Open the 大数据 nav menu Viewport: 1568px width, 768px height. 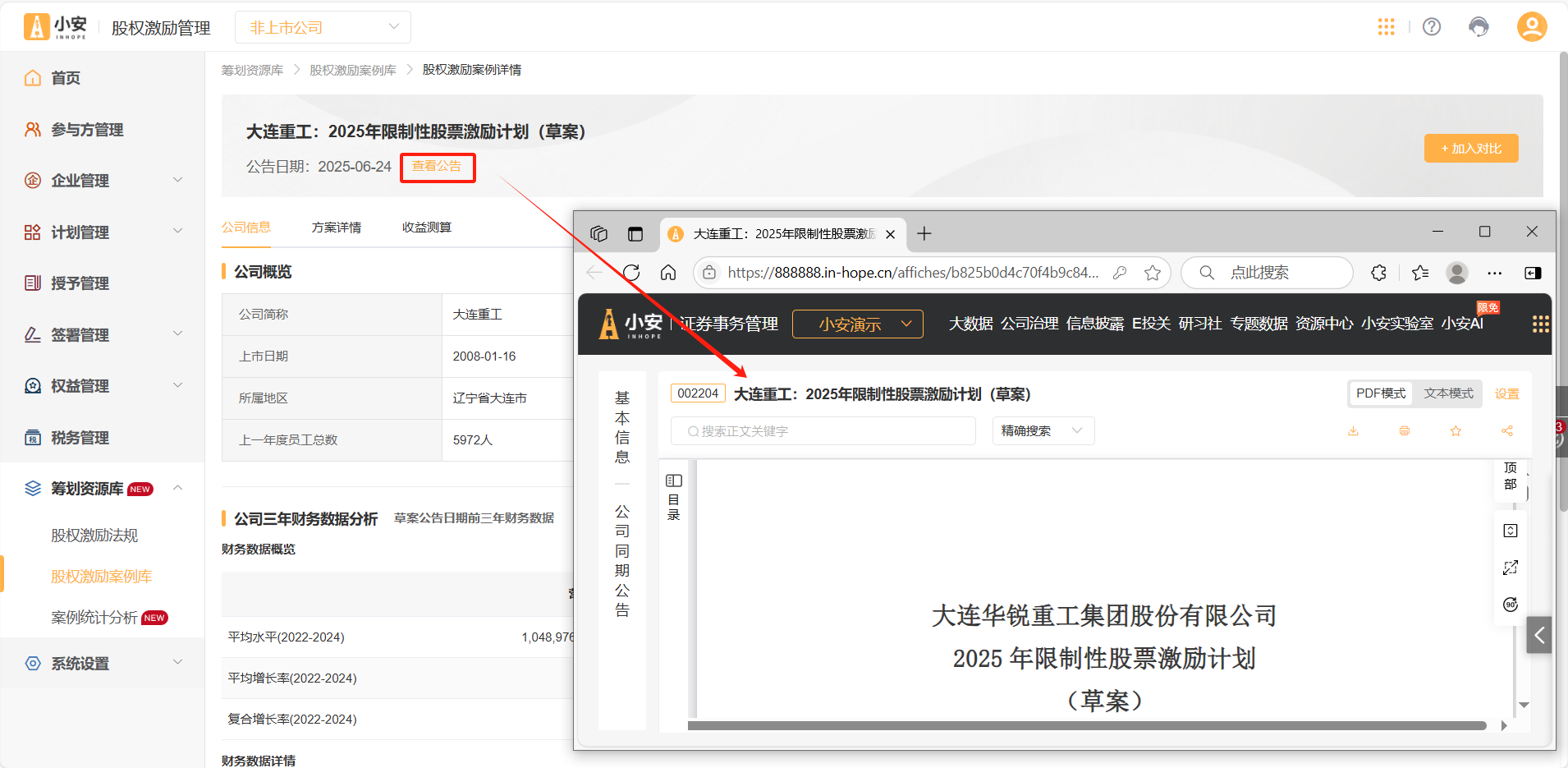coord(970,324)
